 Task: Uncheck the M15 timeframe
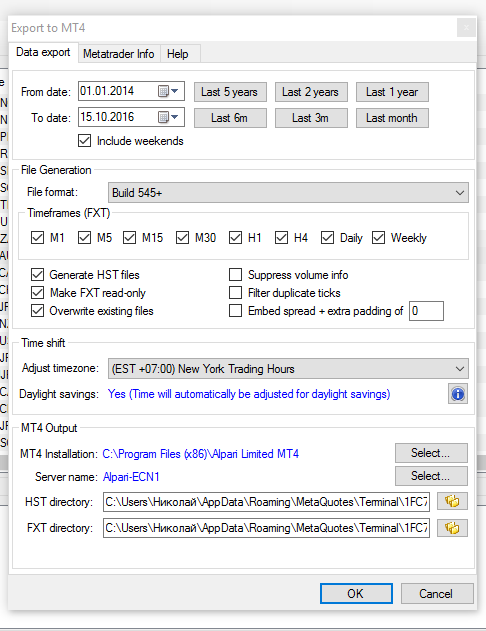pos(130,237)
